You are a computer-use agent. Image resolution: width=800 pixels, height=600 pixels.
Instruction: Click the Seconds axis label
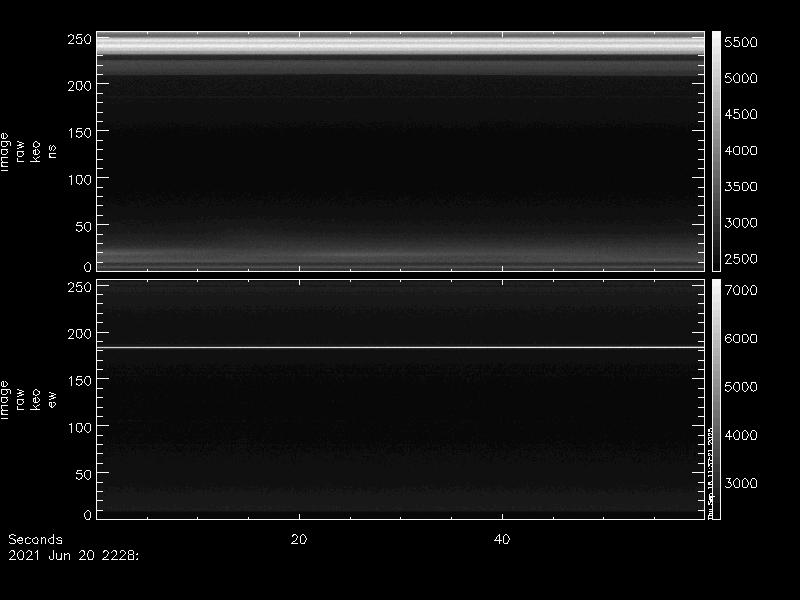35,540
